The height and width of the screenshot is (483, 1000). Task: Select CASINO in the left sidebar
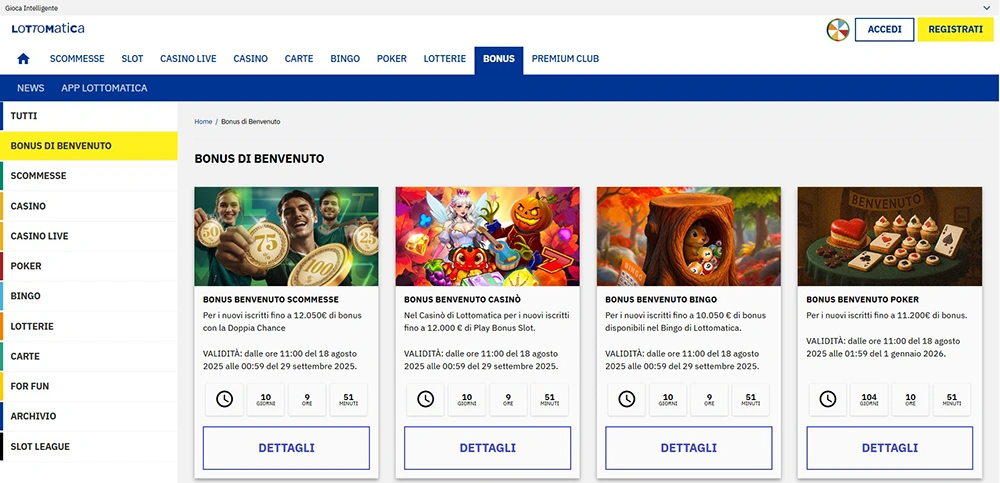pos(89,206)
